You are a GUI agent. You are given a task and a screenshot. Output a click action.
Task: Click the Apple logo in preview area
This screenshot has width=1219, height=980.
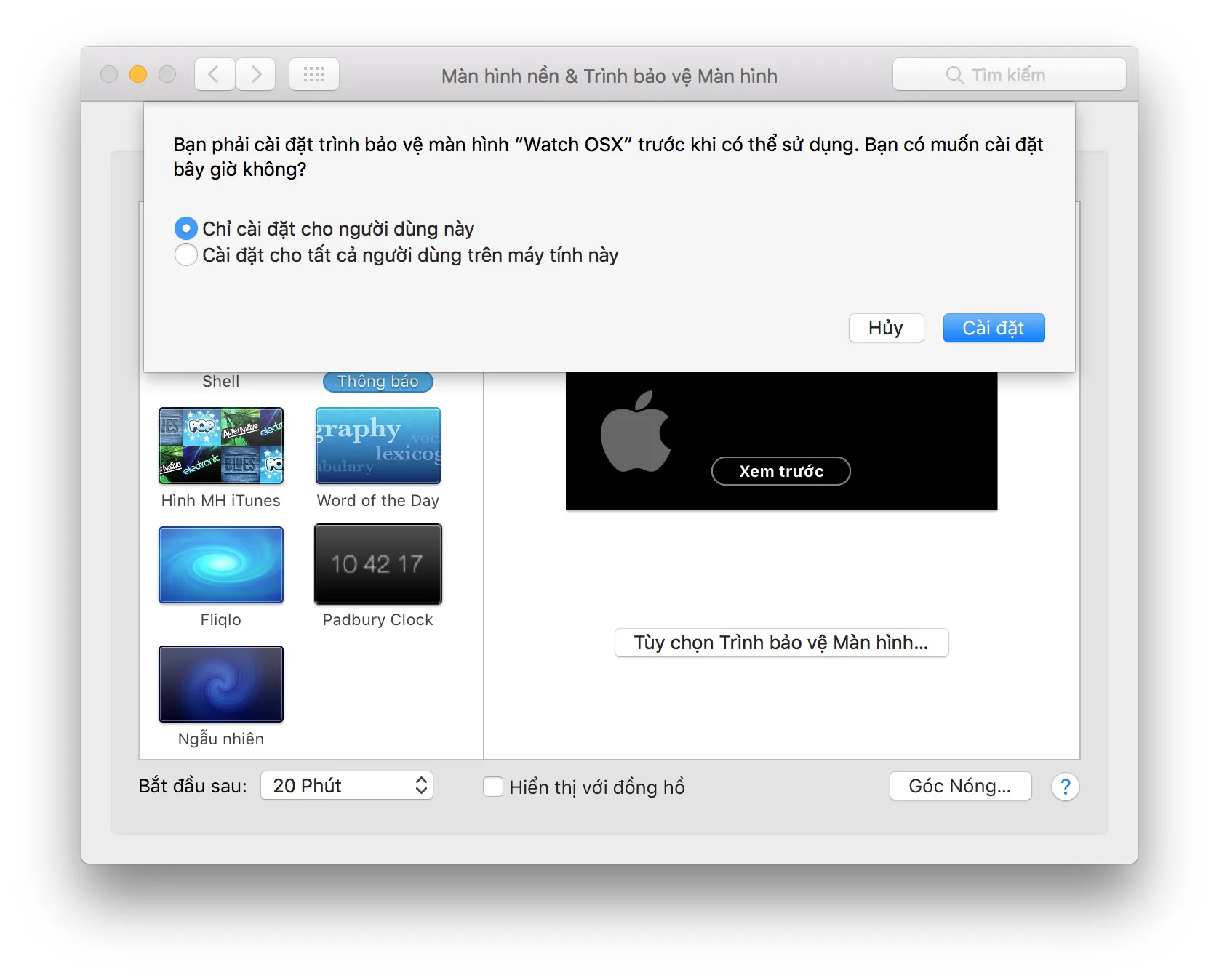click(x=636, y=432)
